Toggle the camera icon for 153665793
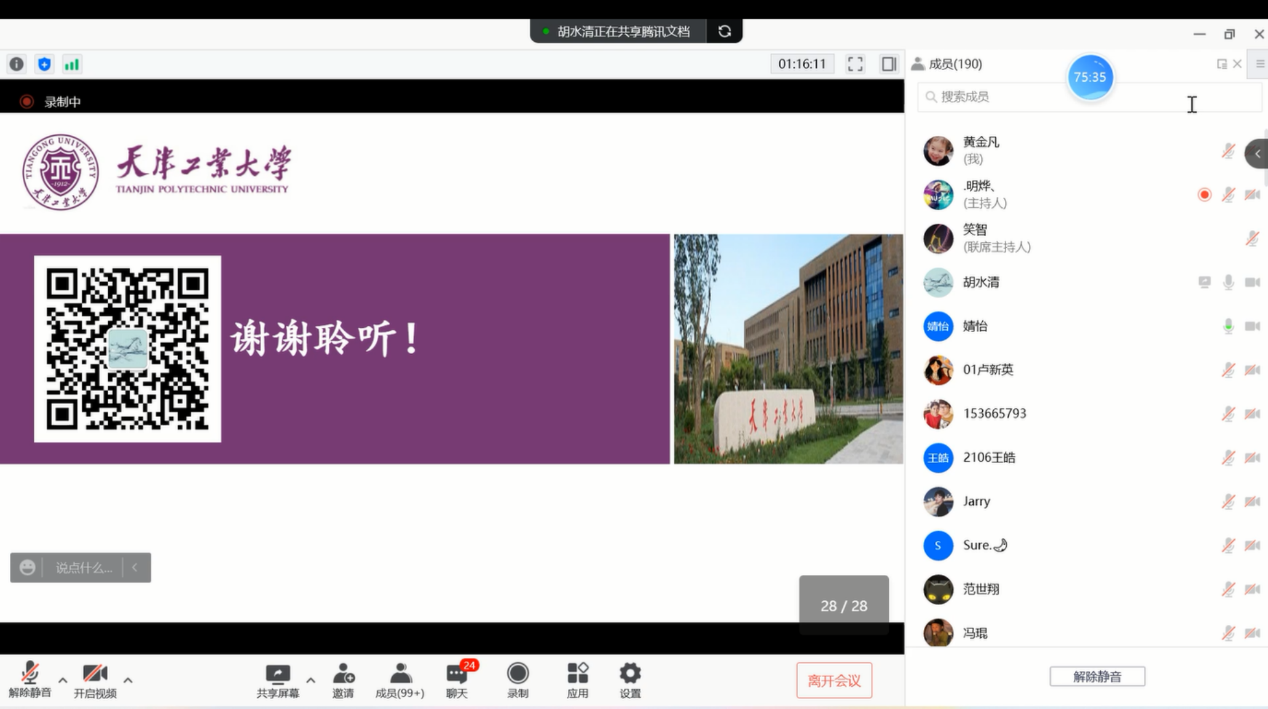 pyautogui.click(x=1252, y=414)
